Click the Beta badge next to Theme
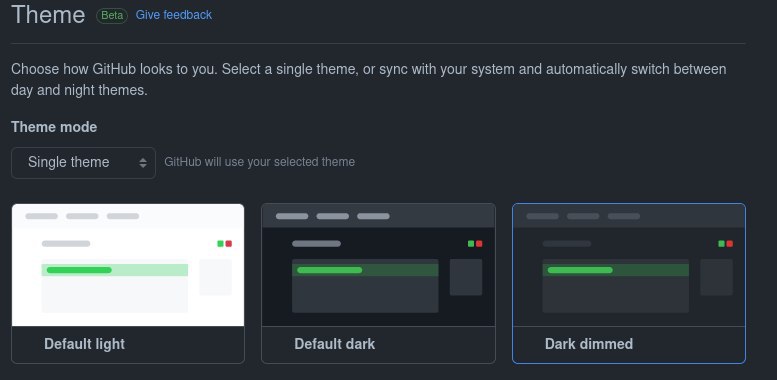 112,15
